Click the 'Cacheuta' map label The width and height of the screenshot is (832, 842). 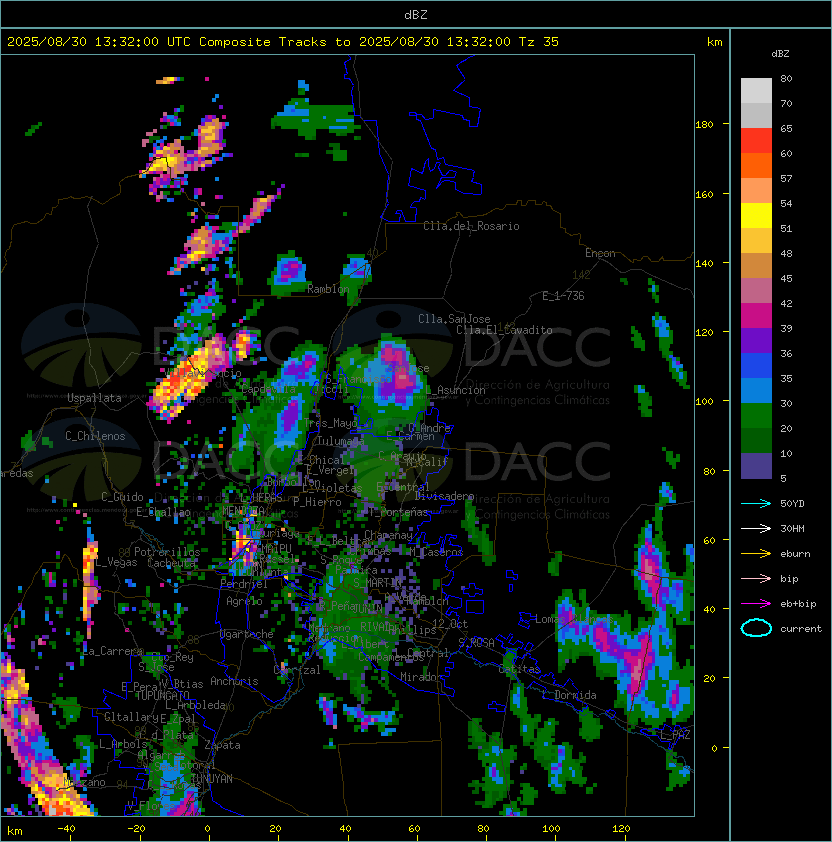(171, 563)
